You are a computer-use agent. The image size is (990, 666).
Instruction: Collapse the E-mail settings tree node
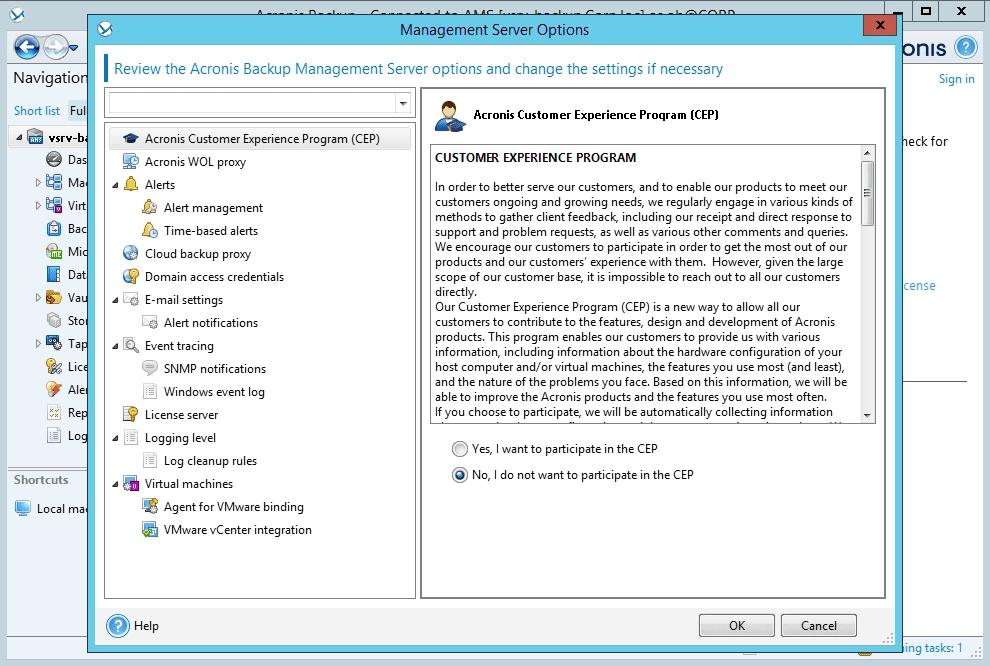pos(115,300)
